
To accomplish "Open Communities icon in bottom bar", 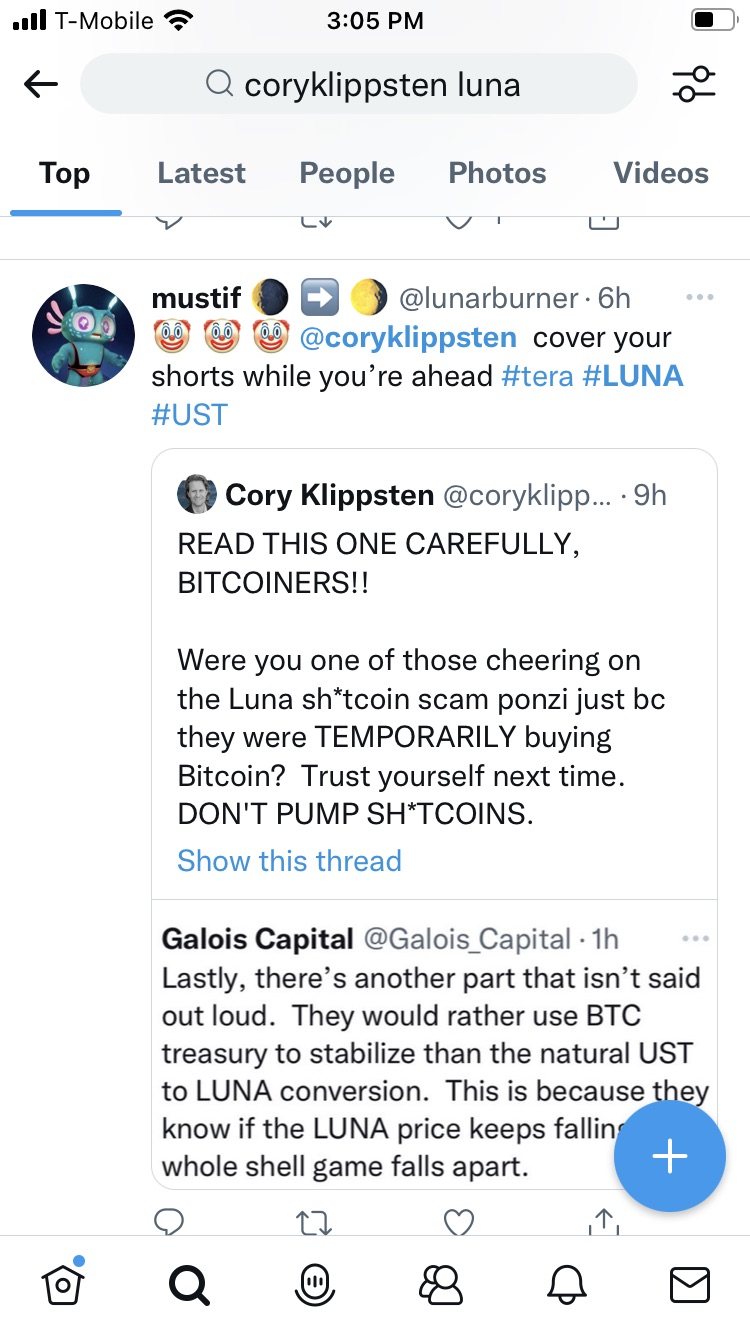I will (441, 1284).
